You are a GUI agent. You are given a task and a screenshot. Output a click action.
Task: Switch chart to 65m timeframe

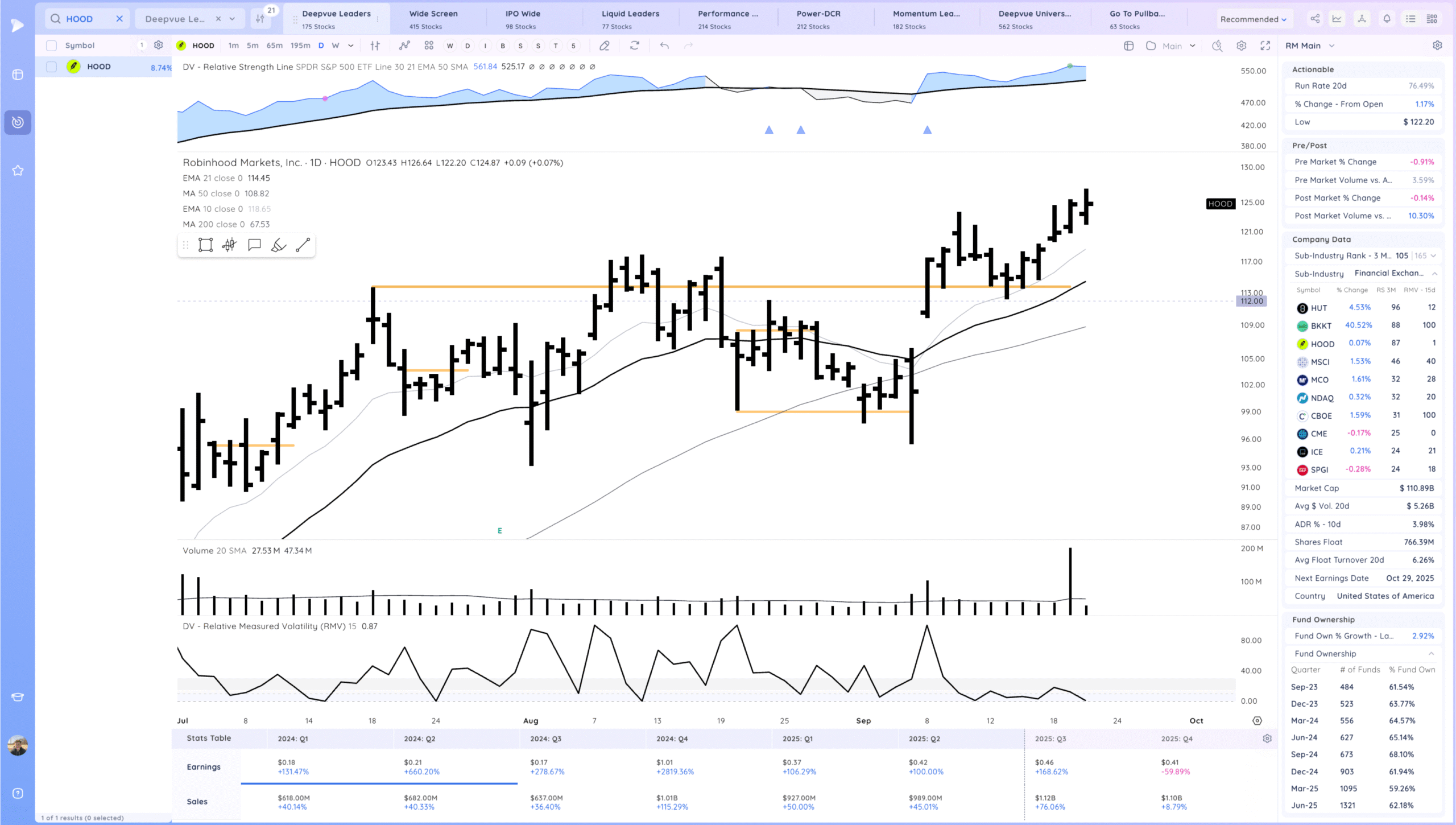[274, 46]
